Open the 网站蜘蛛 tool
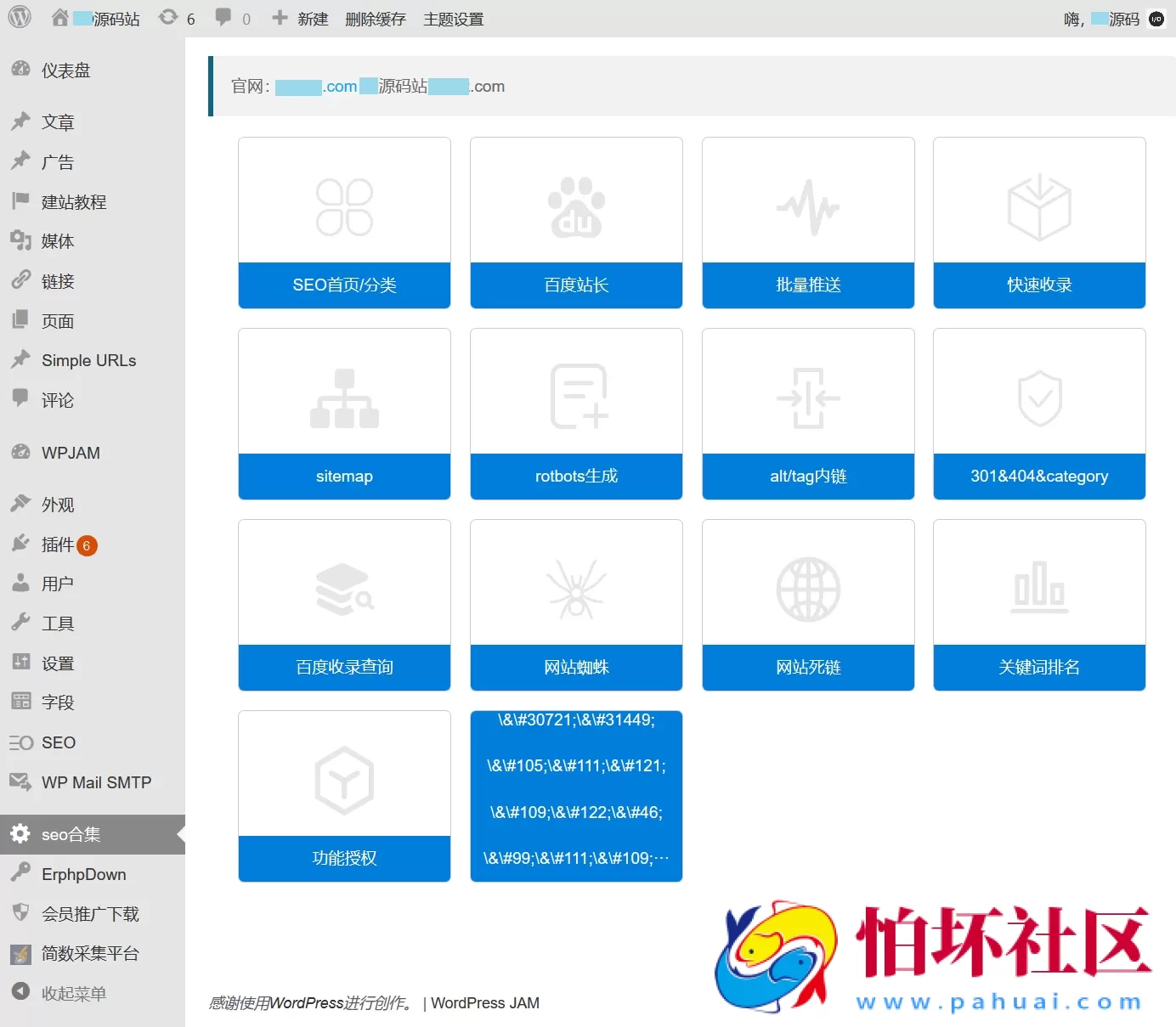The height and width of the screenshot is (1027, 1176). [x=576, y=668]
